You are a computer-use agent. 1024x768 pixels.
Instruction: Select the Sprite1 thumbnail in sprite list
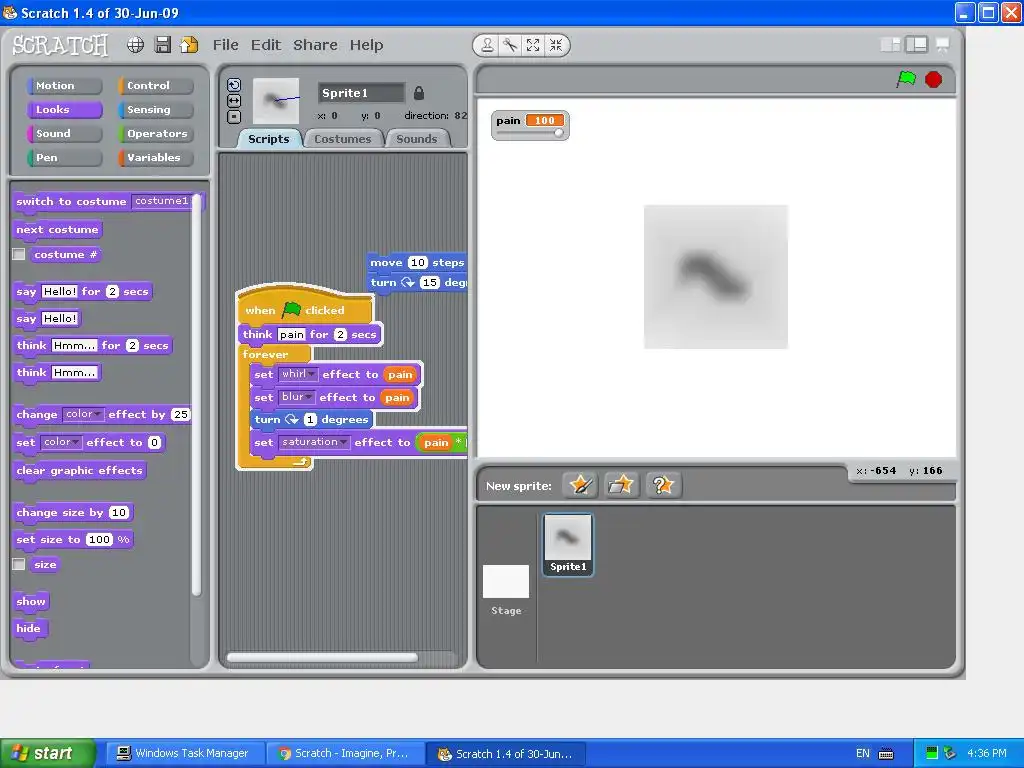568,545
